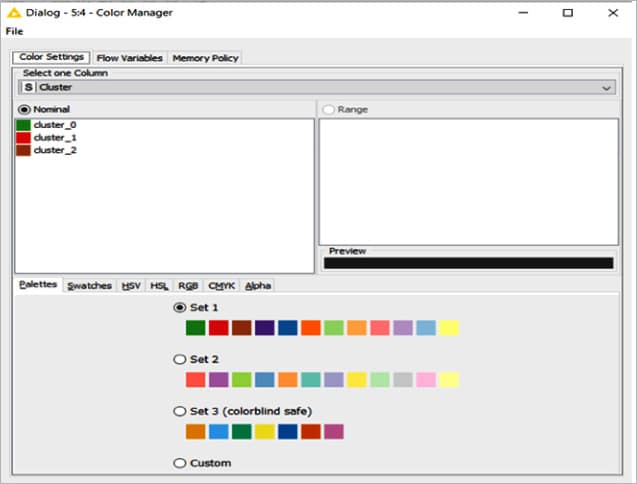This screenshot has width=637, height=484.
Task: Switch to the Swatches tab
Action: tap(89, 286)
